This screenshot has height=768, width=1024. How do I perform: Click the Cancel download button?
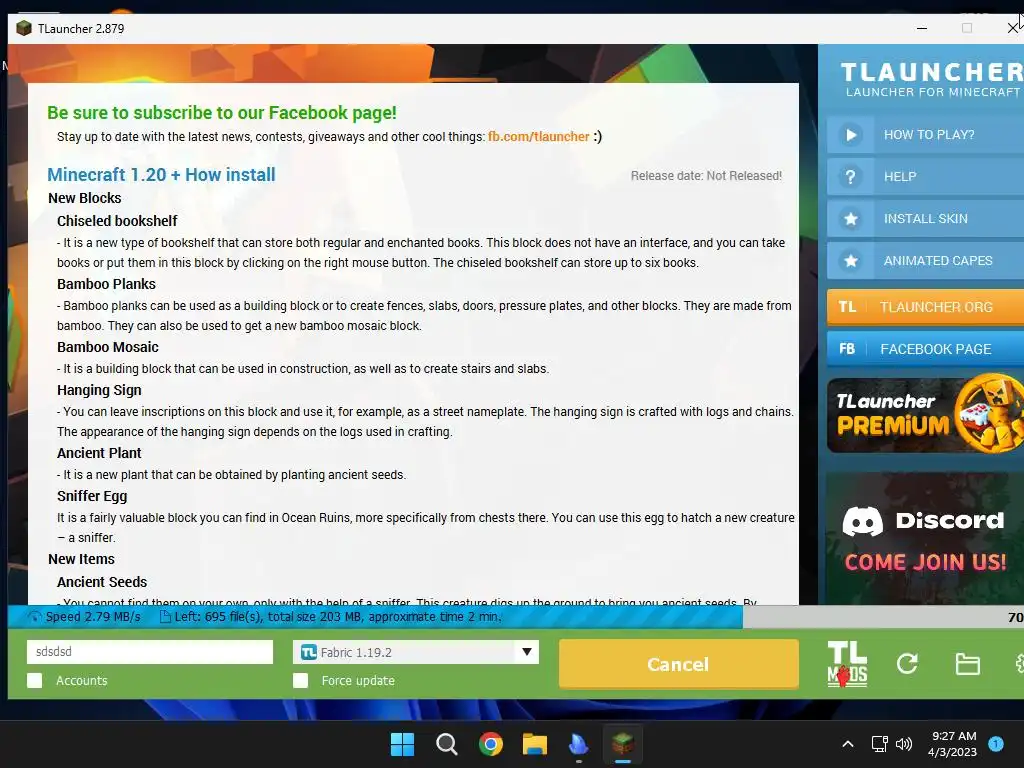(678, 664)
